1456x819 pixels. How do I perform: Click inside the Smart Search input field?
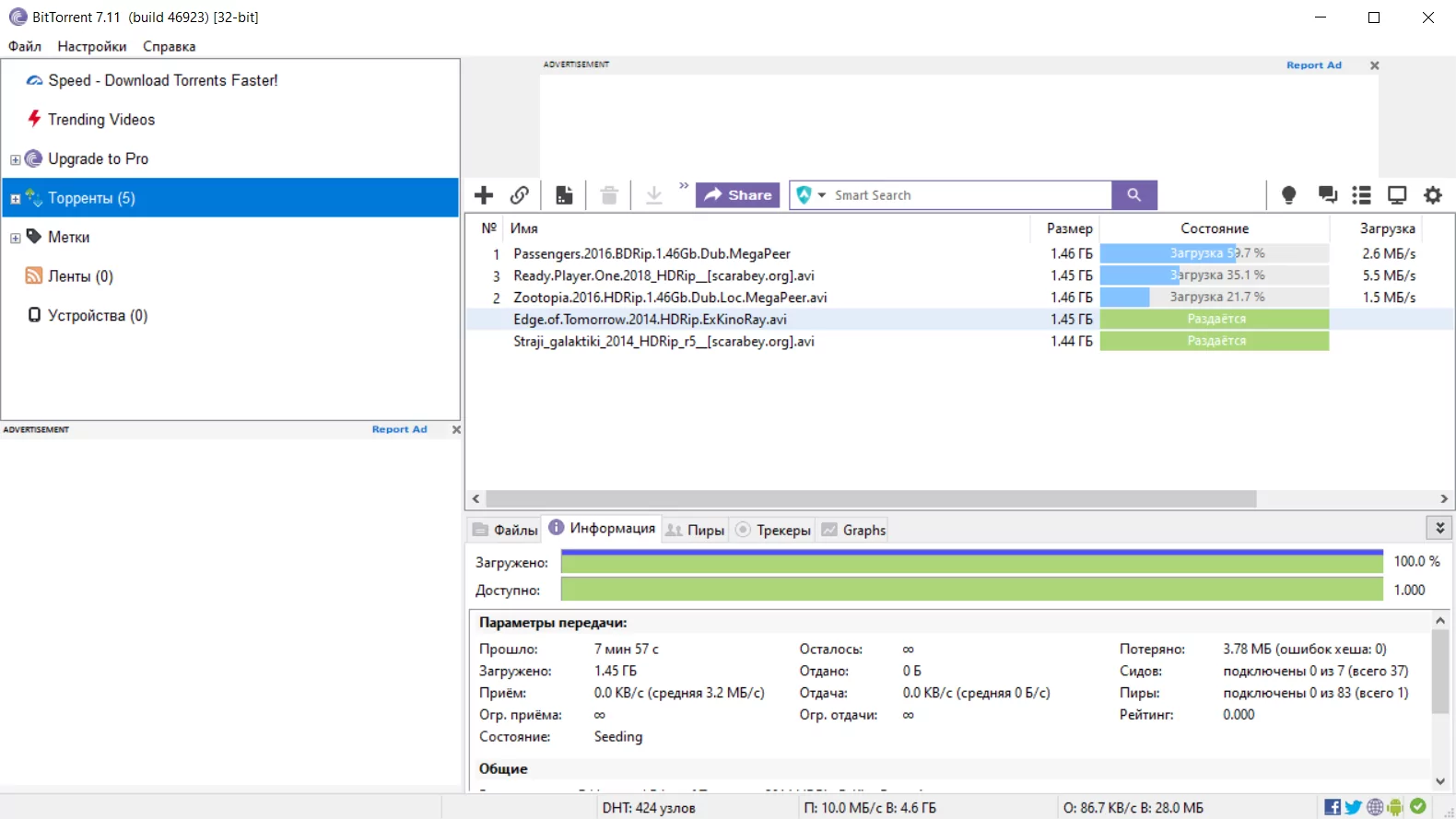point(970,195)
